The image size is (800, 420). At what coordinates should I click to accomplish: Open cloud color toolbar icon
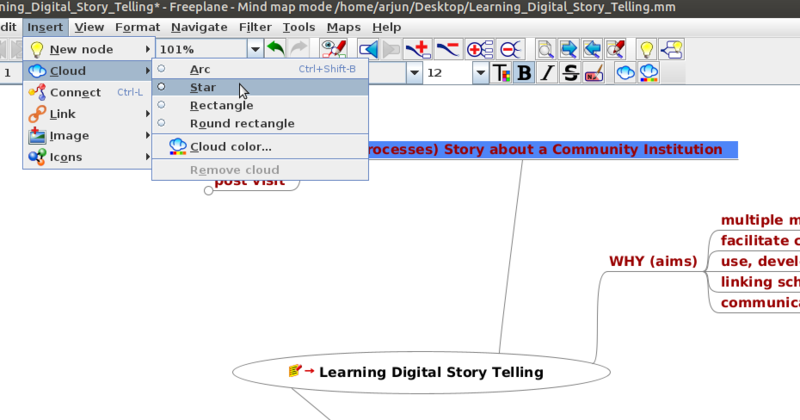[648, 73]
